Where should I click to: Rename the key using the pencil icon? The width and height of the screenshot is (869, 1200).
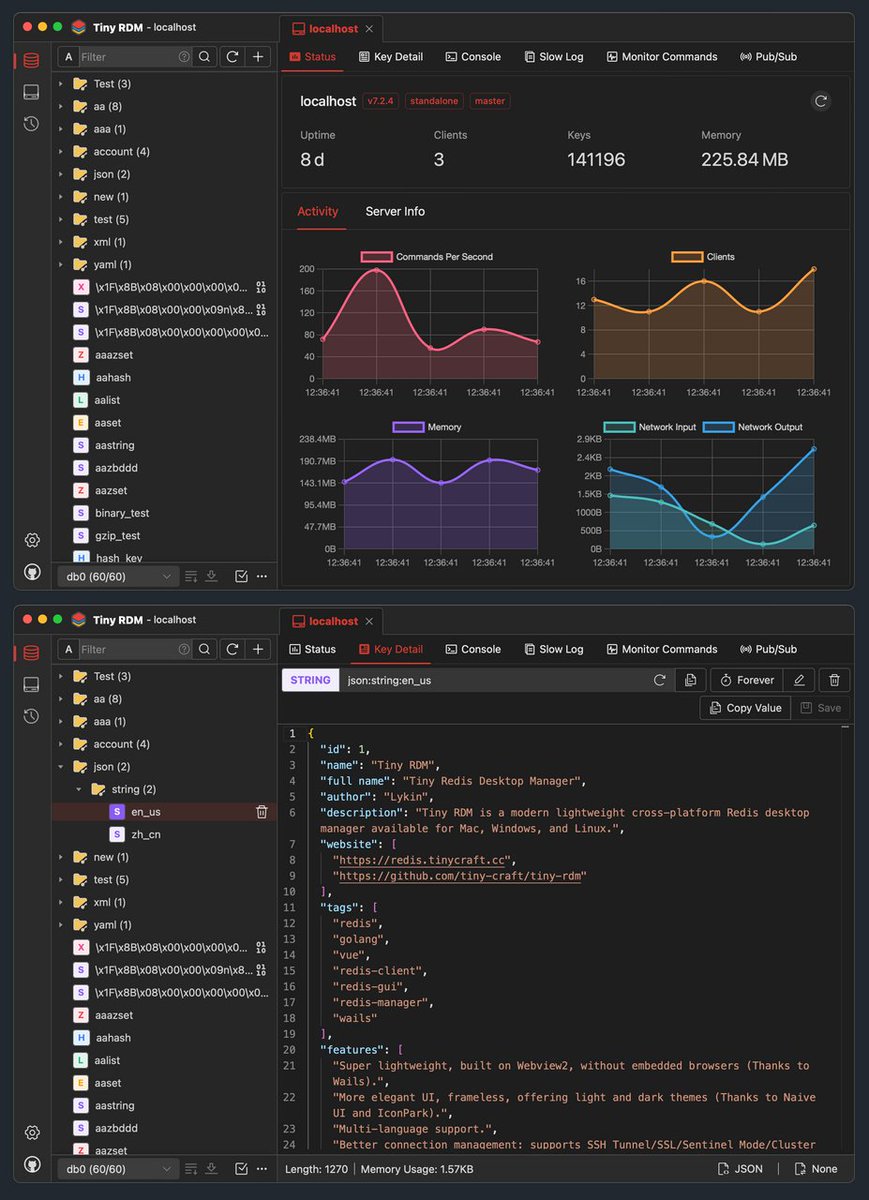click(x=799, y=680)
